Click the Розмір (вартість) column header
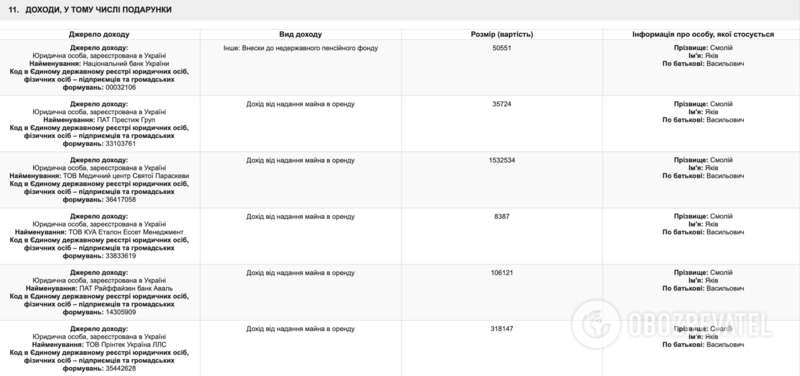Screen dimensions: 800x376 (x=502, y=34)
